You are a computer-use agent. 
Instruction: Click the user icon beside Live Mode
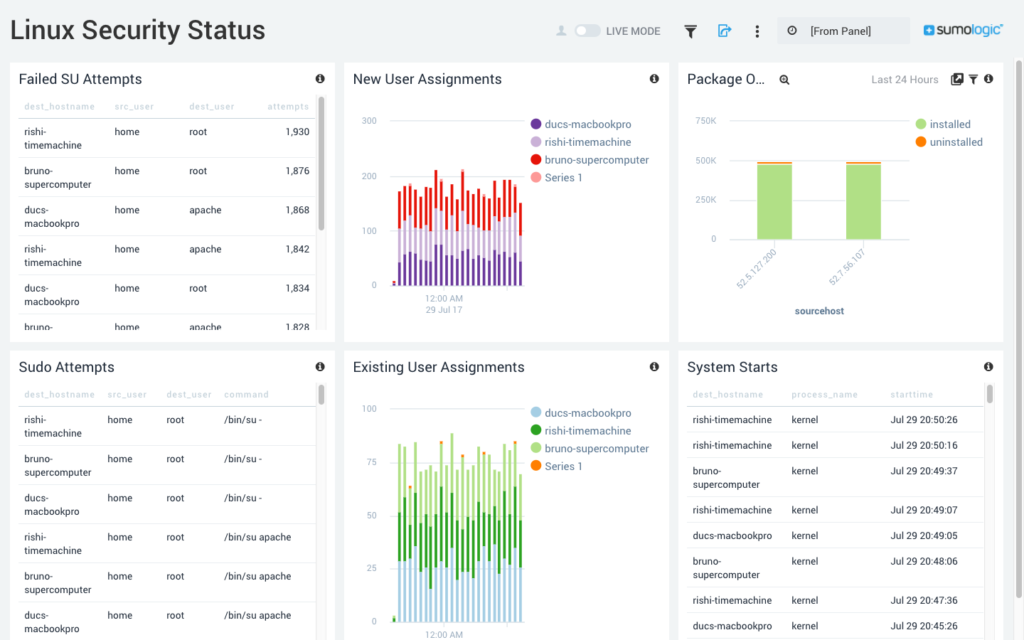tap(561, 31)
